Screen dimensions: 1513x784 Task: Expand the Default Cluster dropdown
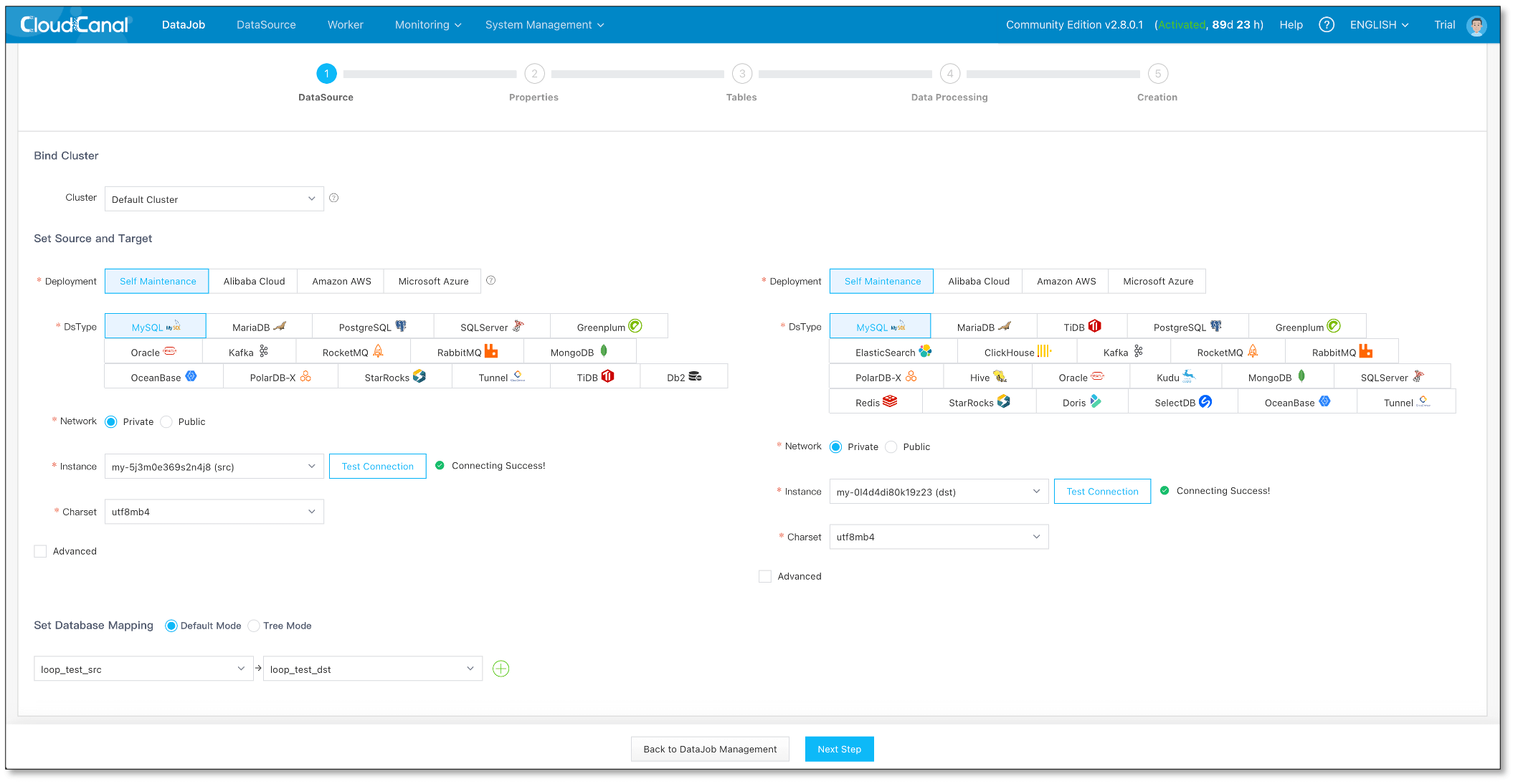pos(214,199)
